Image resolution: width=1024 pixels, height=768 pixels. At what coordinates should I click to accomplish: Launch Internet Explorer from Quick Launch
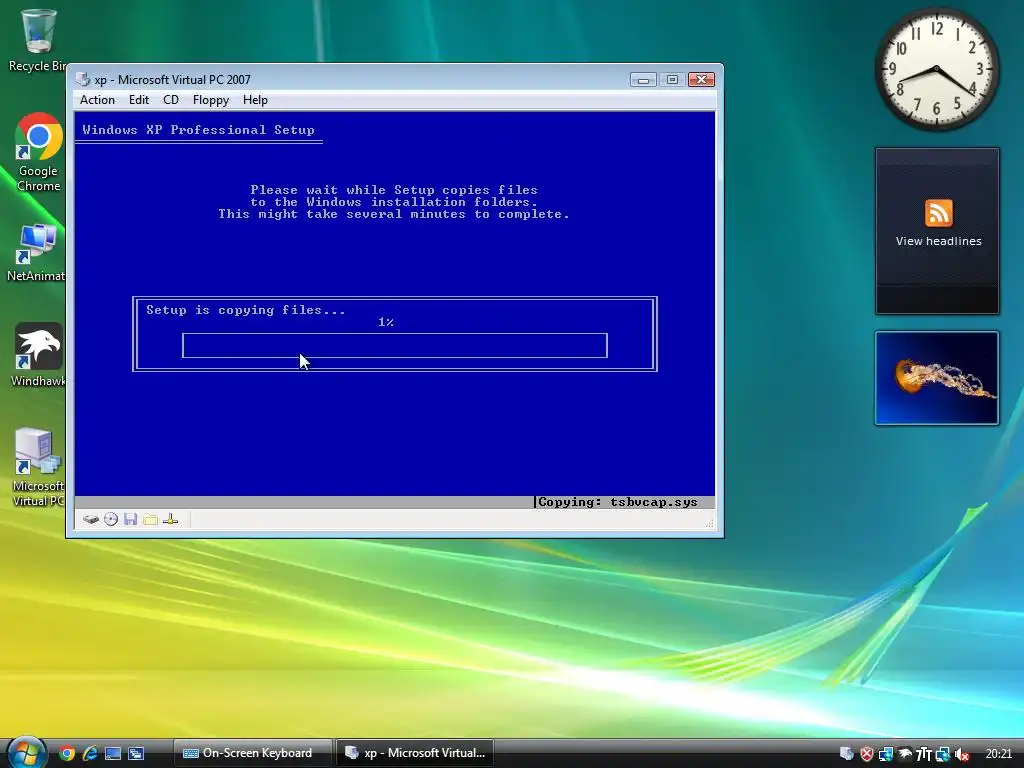pos(89,754)
